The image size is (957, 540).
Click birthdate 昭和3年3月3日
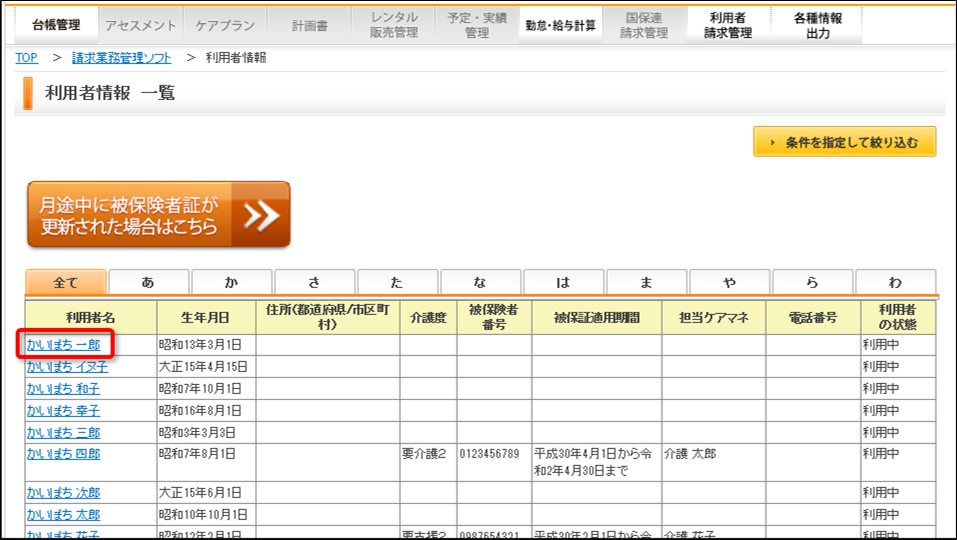tap(197, 433)
